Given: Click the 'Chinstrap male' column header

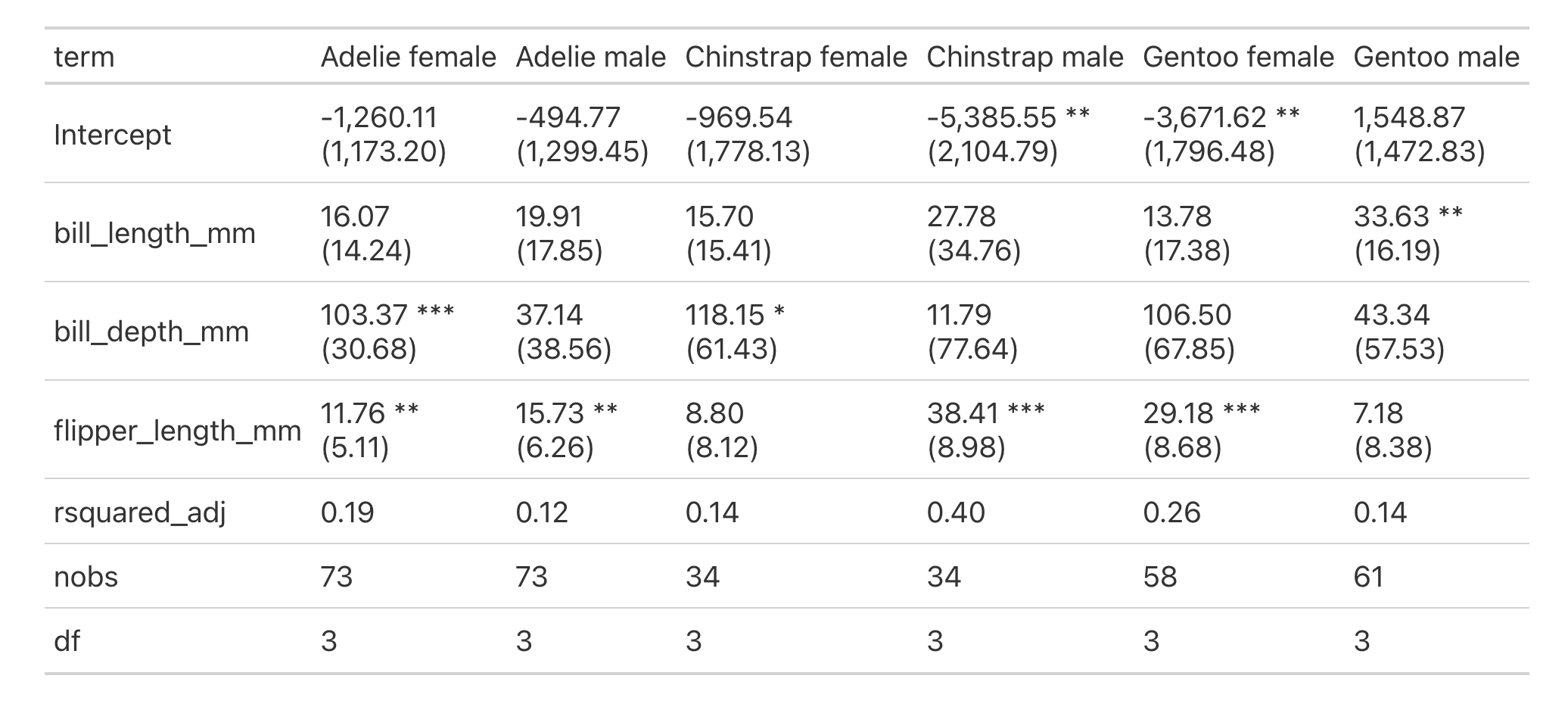Looking at the screenshot, I should tap(1025, 57).
